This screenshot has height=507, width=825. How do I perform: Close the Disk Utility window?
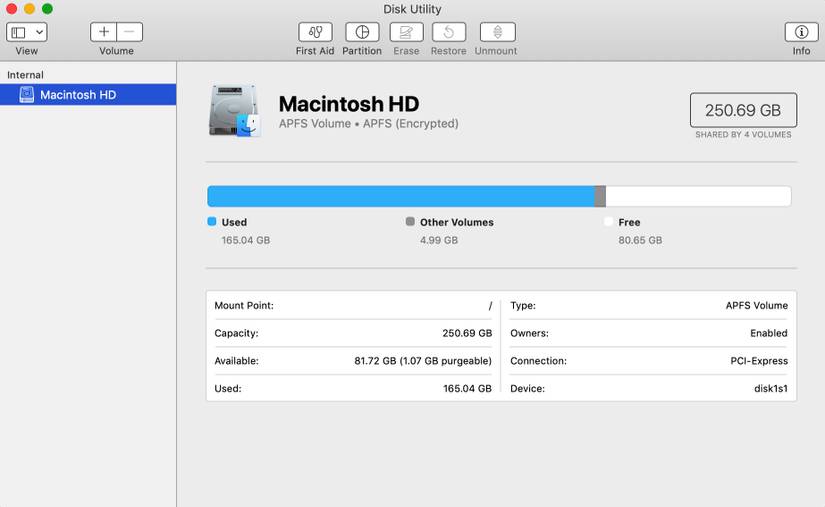[12, 9]
